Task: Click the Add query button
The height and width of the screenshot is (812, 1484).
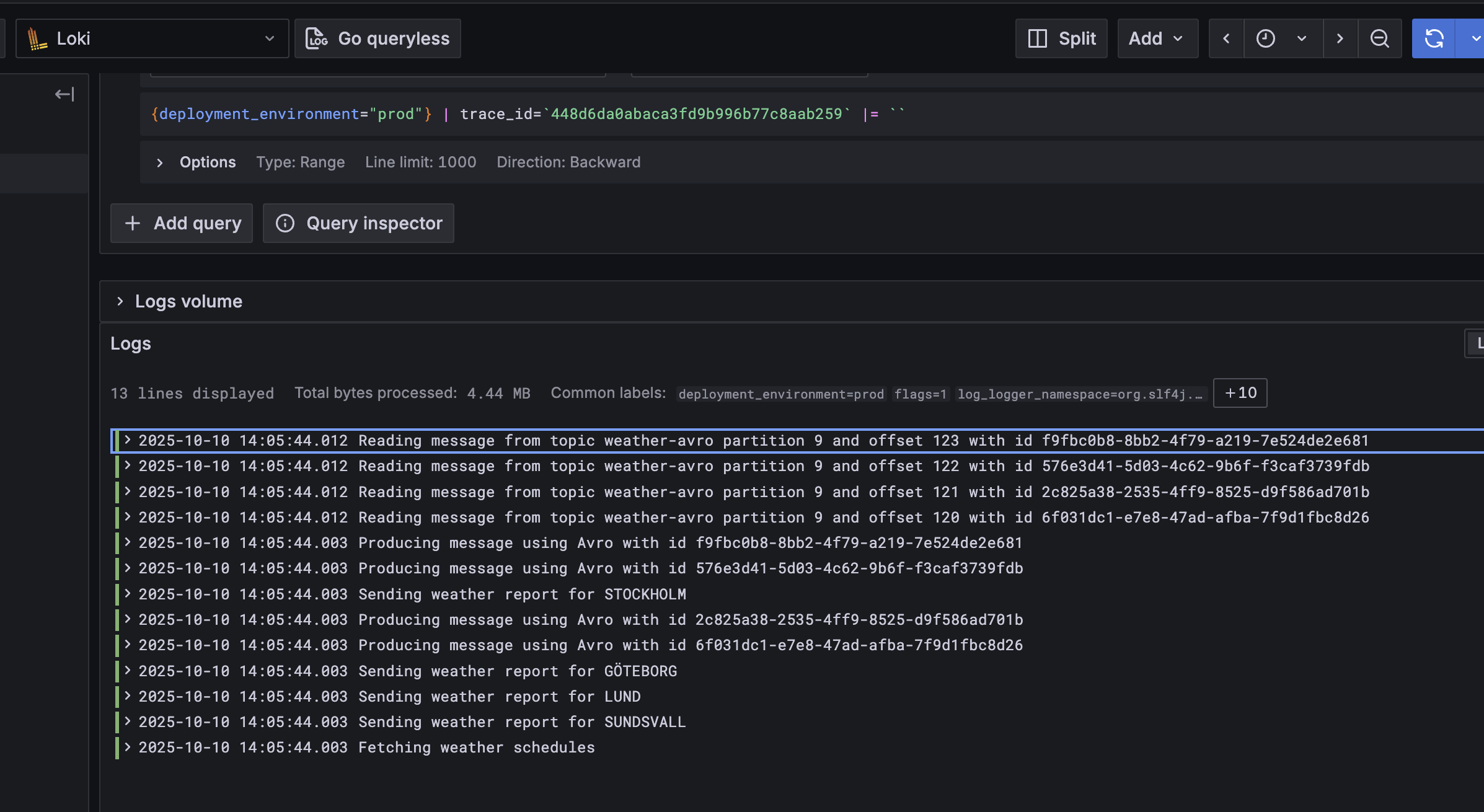Action: [x=182, y=223]
